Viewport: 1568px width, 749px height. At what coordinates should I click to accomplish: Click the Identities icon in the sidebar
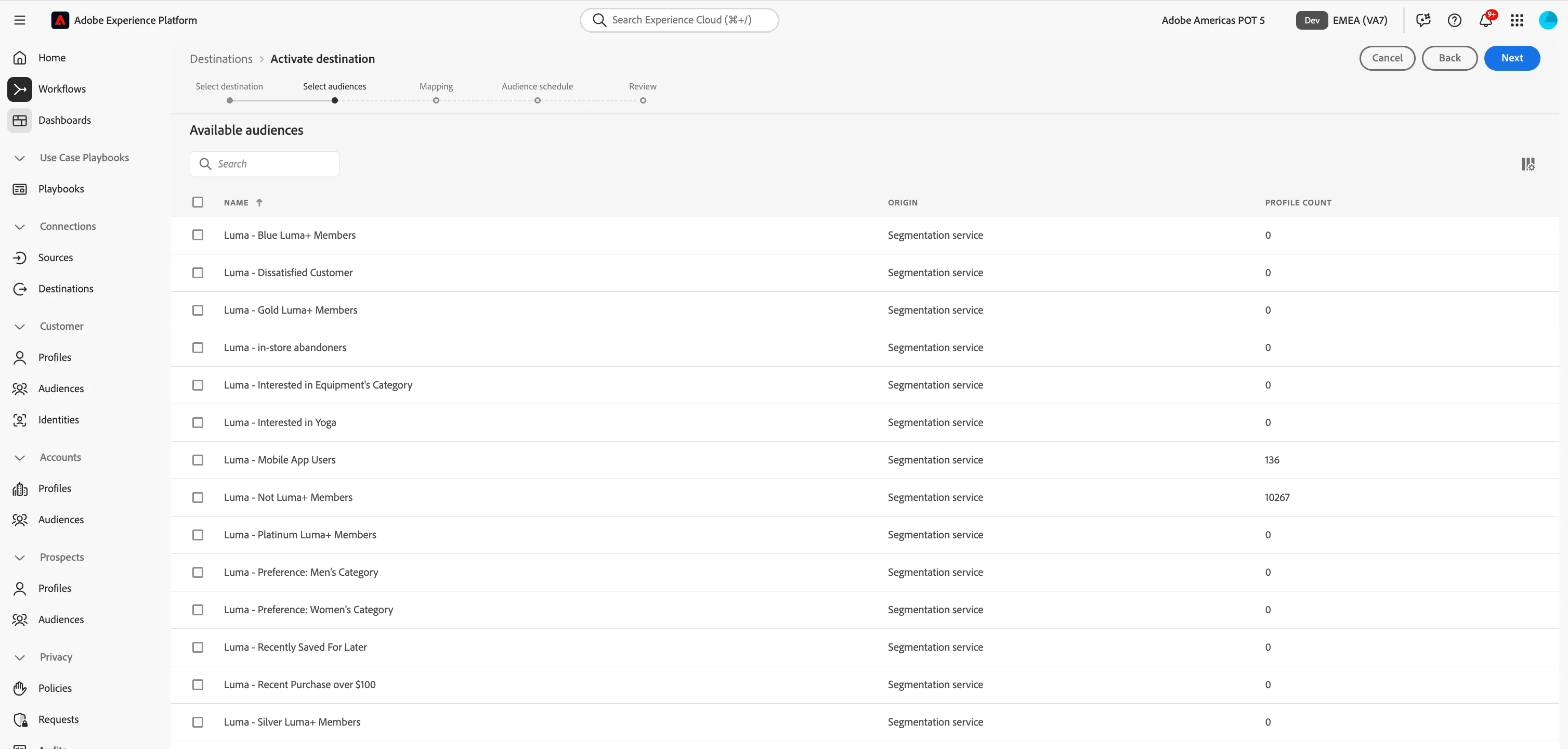tap(19, 420)
